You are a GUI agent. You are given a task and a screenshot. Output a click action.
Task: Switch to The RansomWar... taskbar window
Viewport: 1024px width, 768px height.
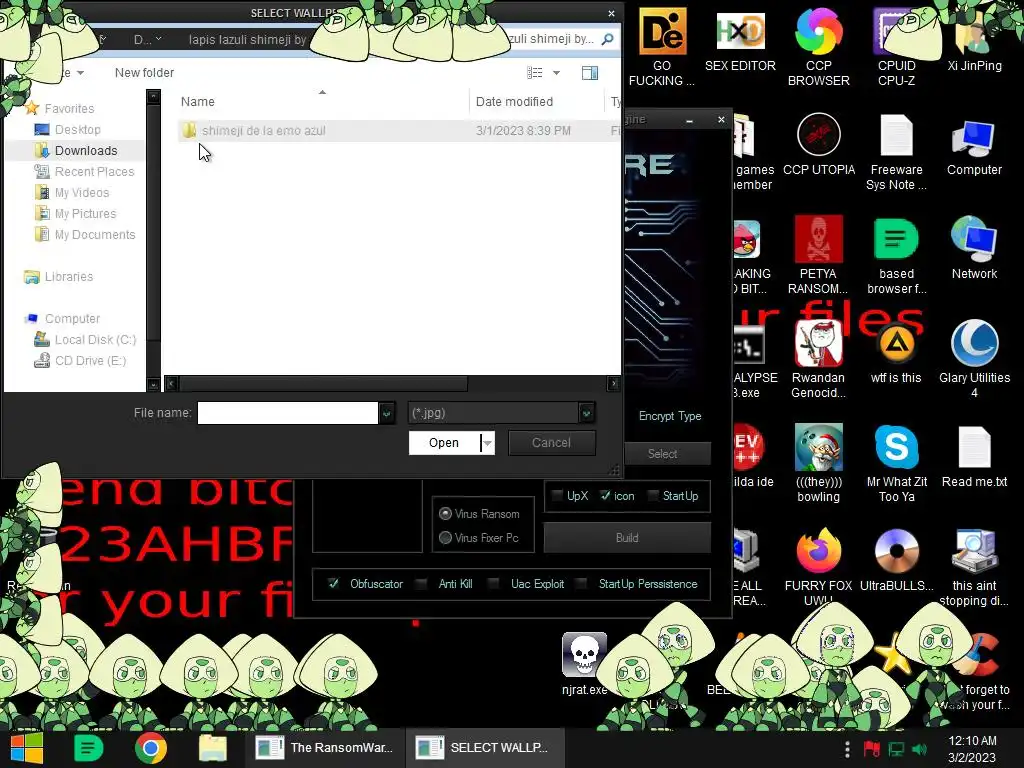(x=325, y=748)
